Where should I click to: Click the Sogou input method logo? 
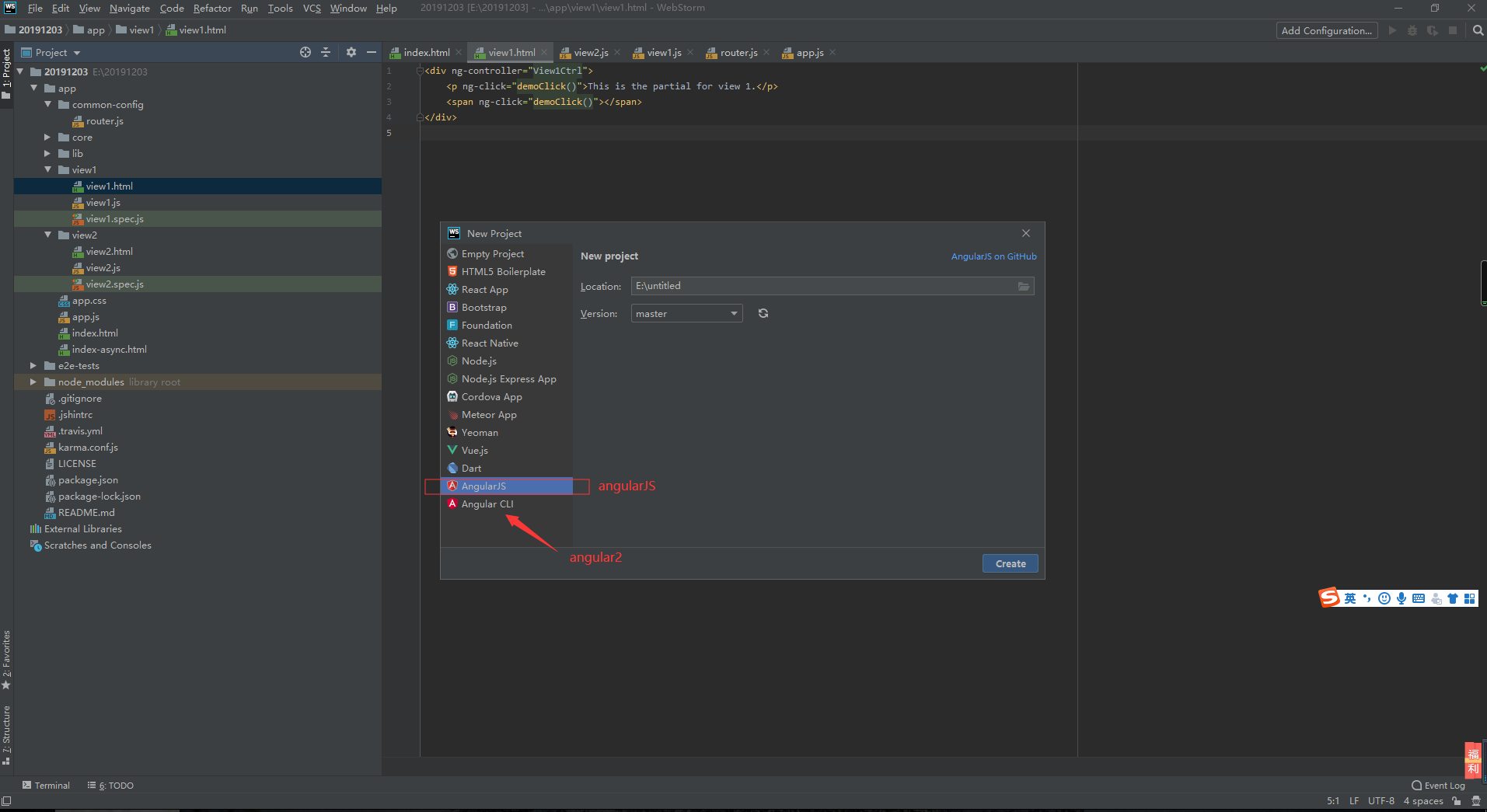[x=1329, y=598]
